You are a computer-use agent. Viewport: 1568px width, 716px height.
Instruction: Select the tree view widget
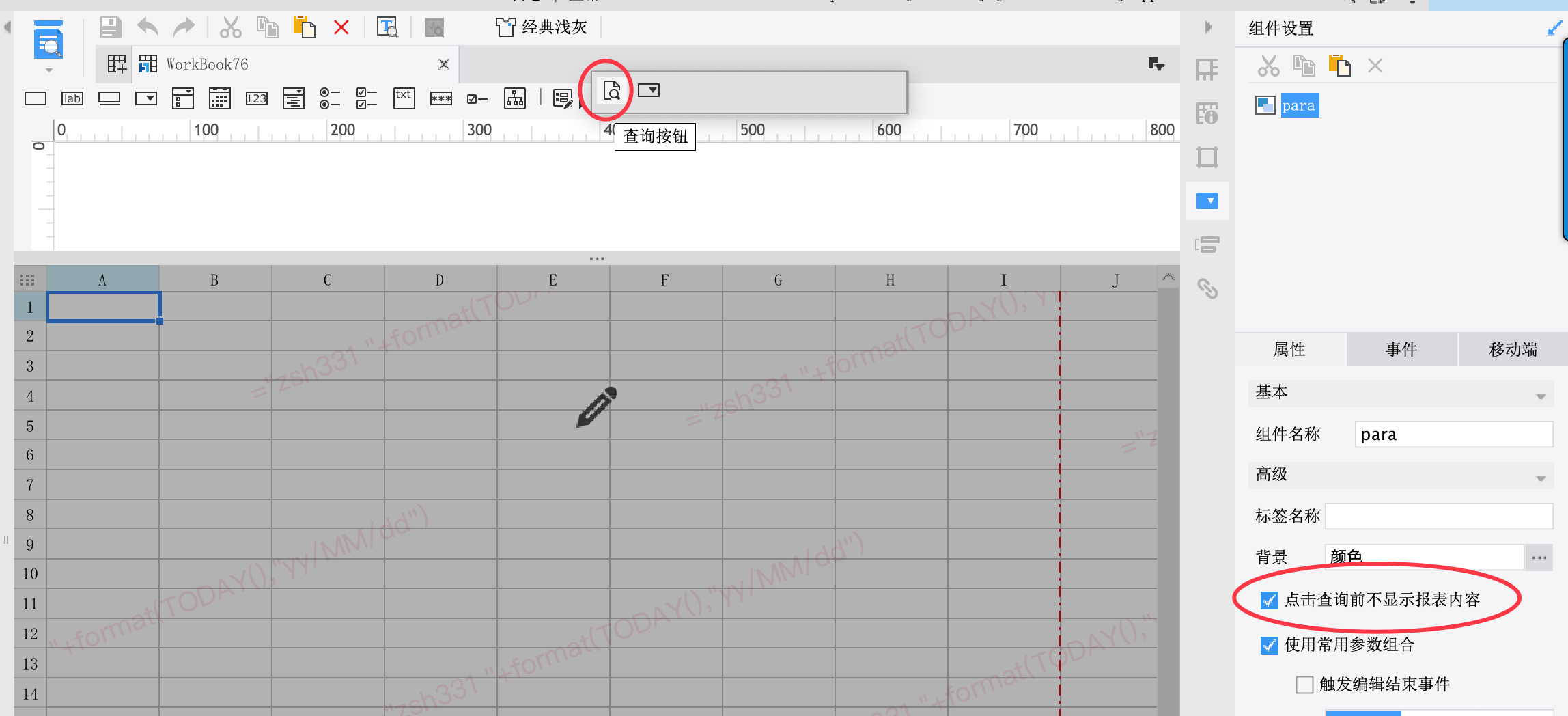(x=515, y=98)
